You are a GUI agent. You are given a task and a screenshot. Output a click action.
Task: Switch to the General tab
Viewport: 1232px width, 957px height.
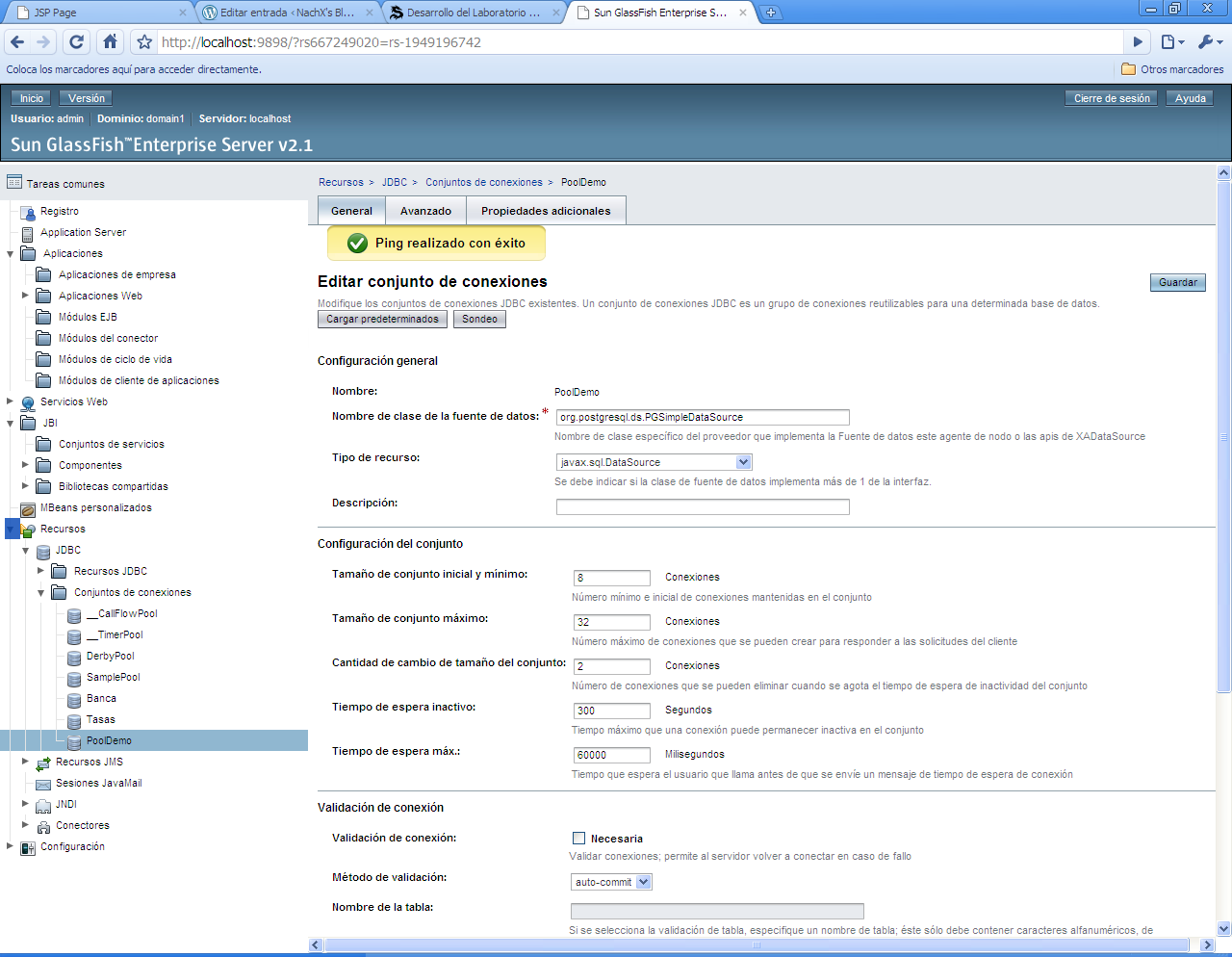351,211
